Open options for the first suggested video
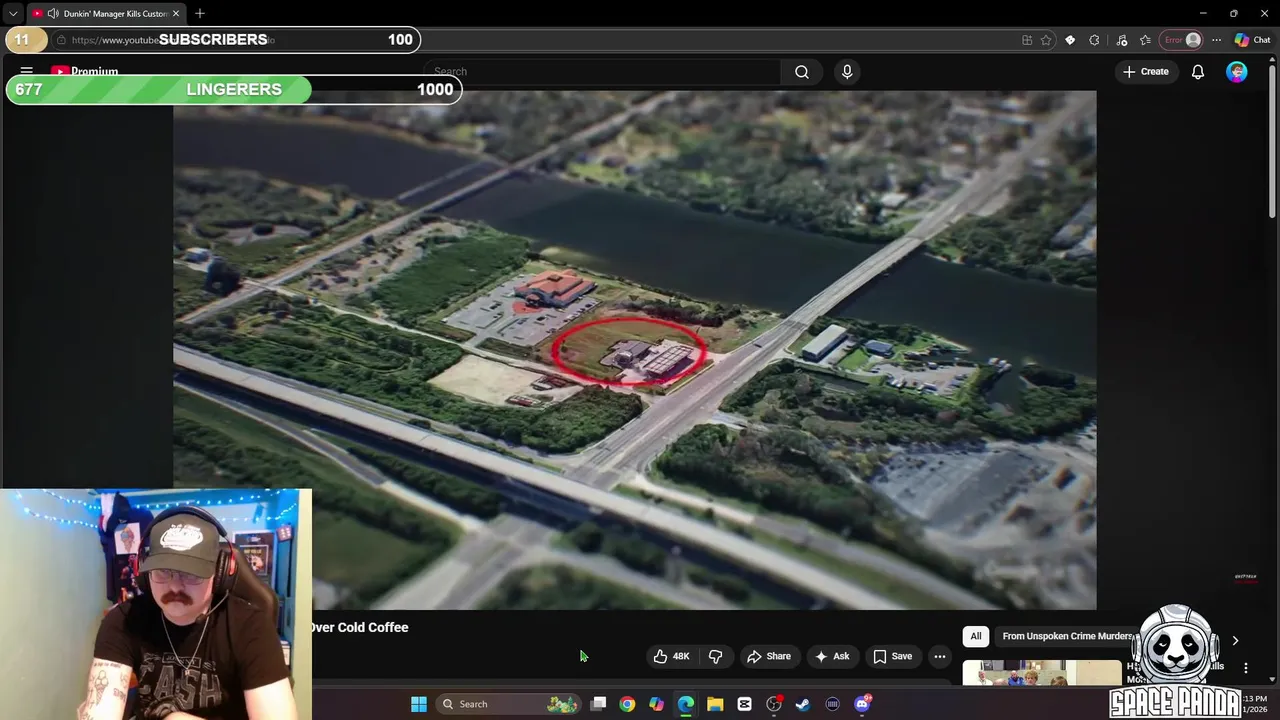 pos(1246,668)
